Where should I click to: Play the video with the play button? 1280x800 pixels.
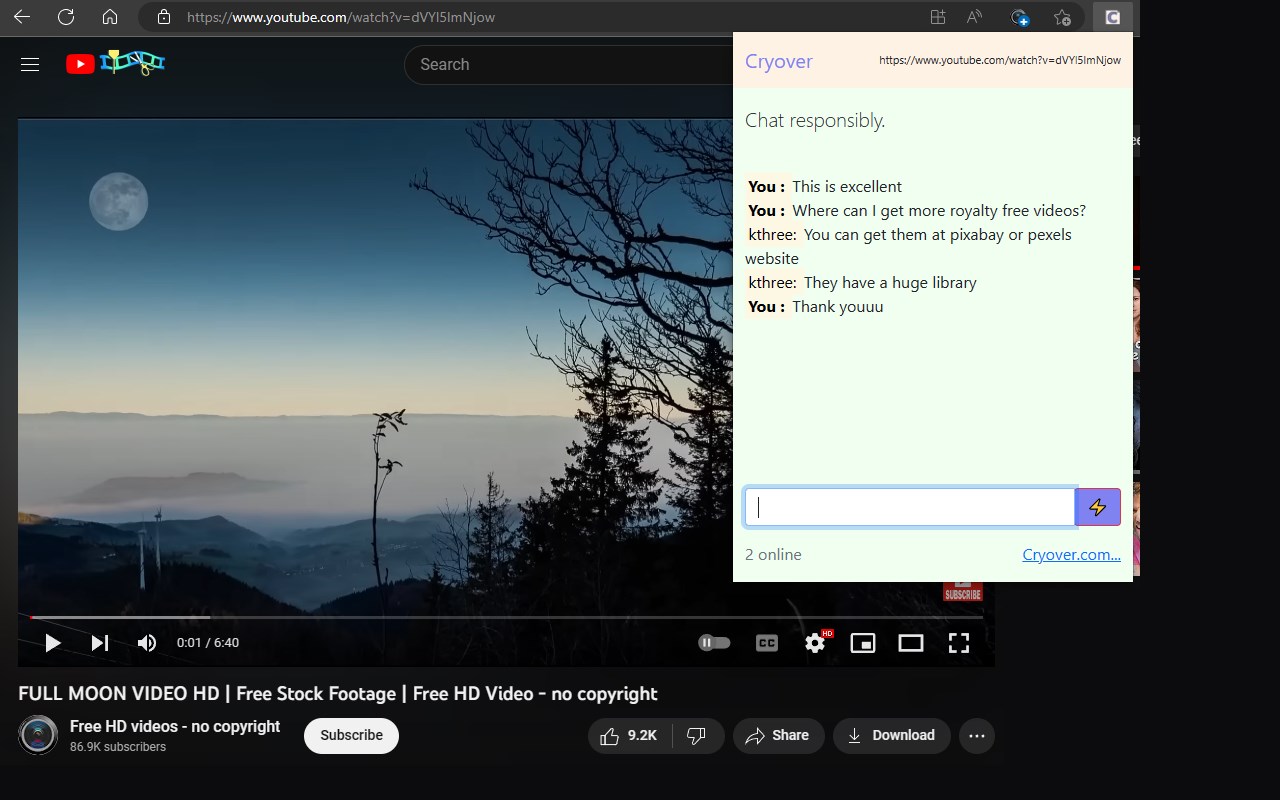click(53, 643)
